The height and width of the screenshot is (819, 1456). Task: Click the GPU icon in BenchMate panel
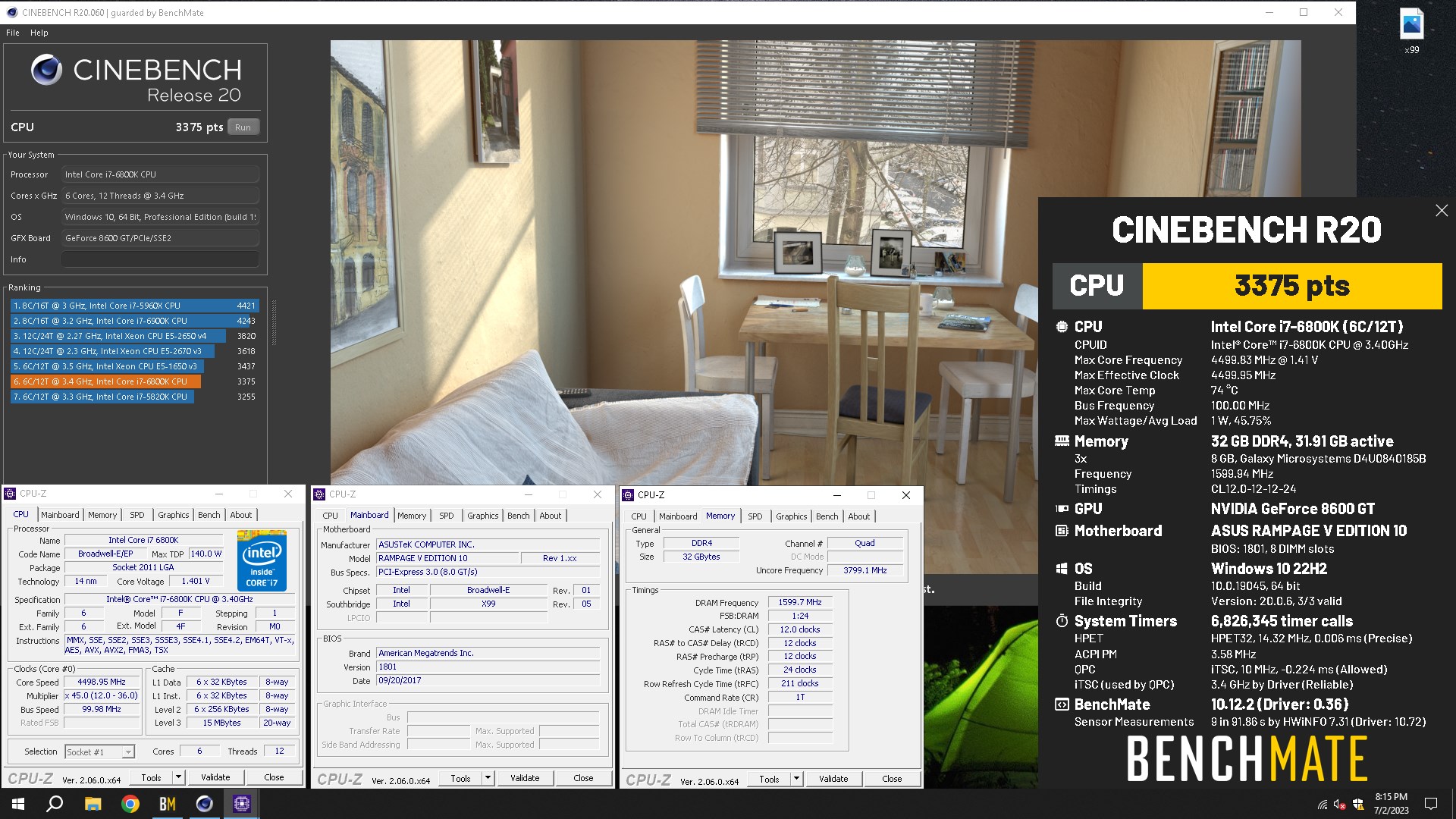[x=1062, y=509]
